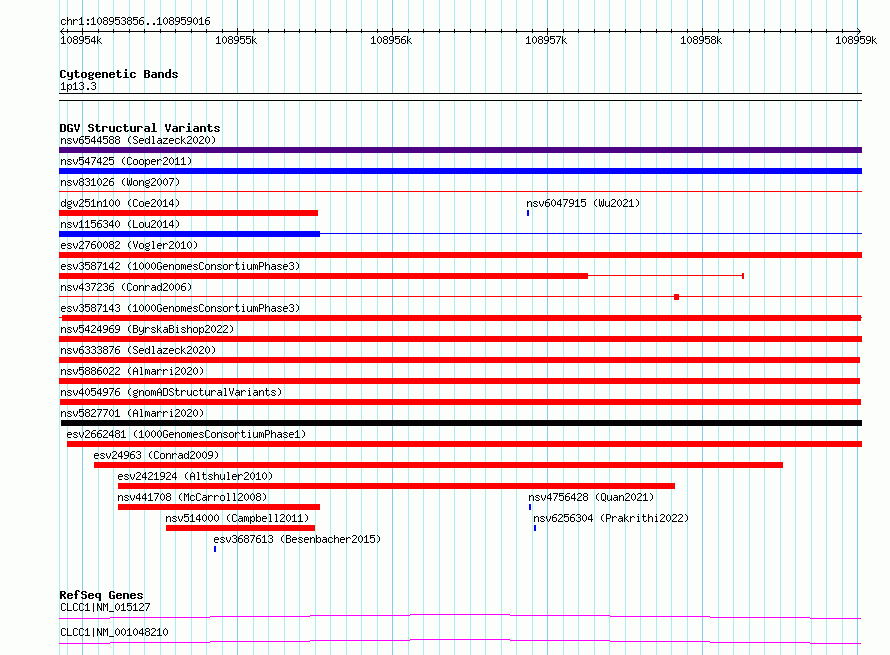The image size is (890, 655).
Task: Click the RefSeq Genes track heading
Action: click(x=101, y=595)
